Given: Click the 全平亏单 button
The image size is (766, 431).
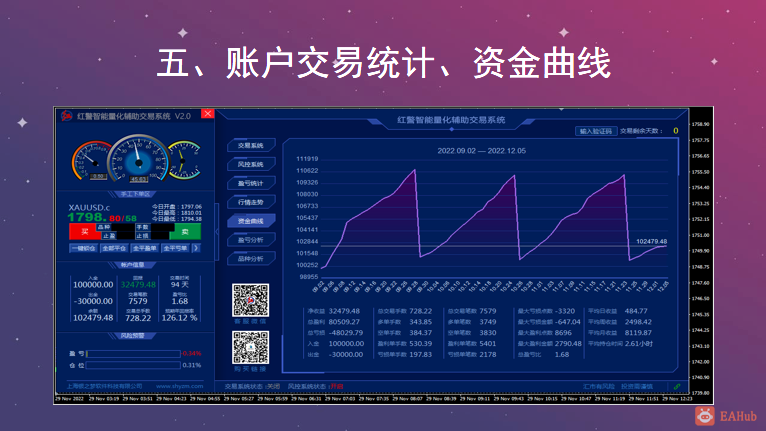Looking at the screenshot, I should pos(175,248).
